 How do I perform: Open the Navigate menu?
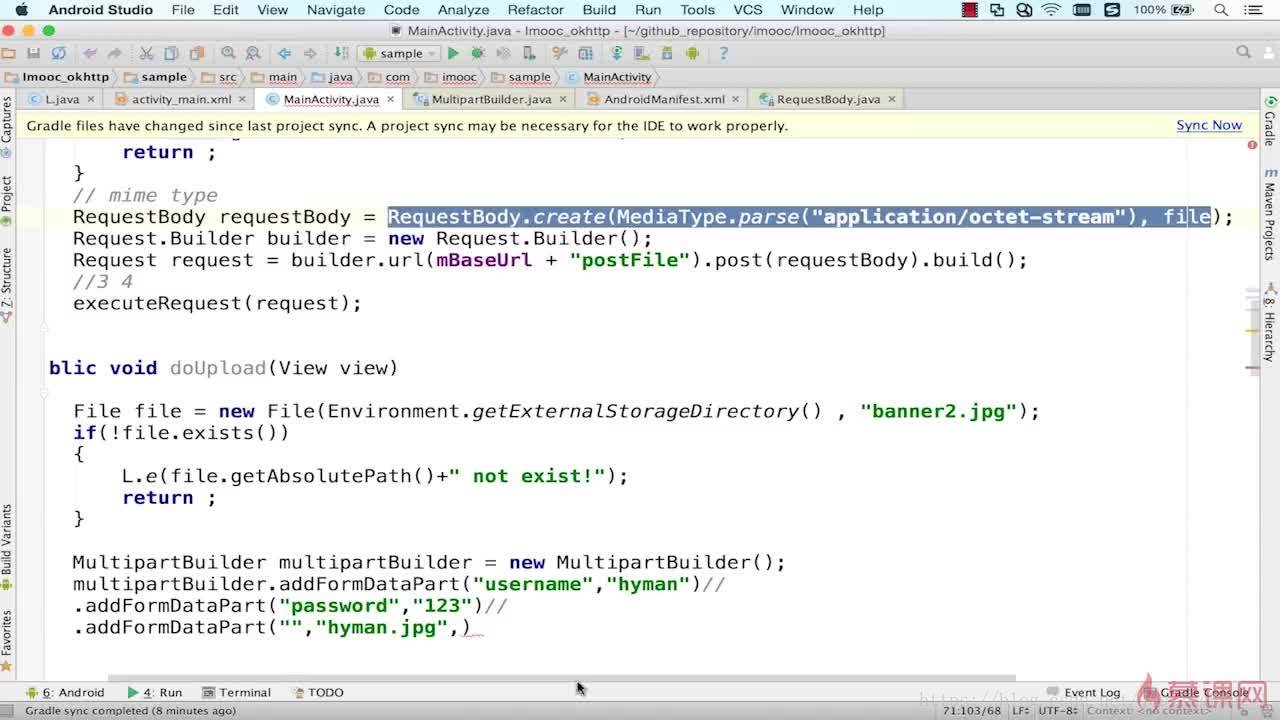336,10
